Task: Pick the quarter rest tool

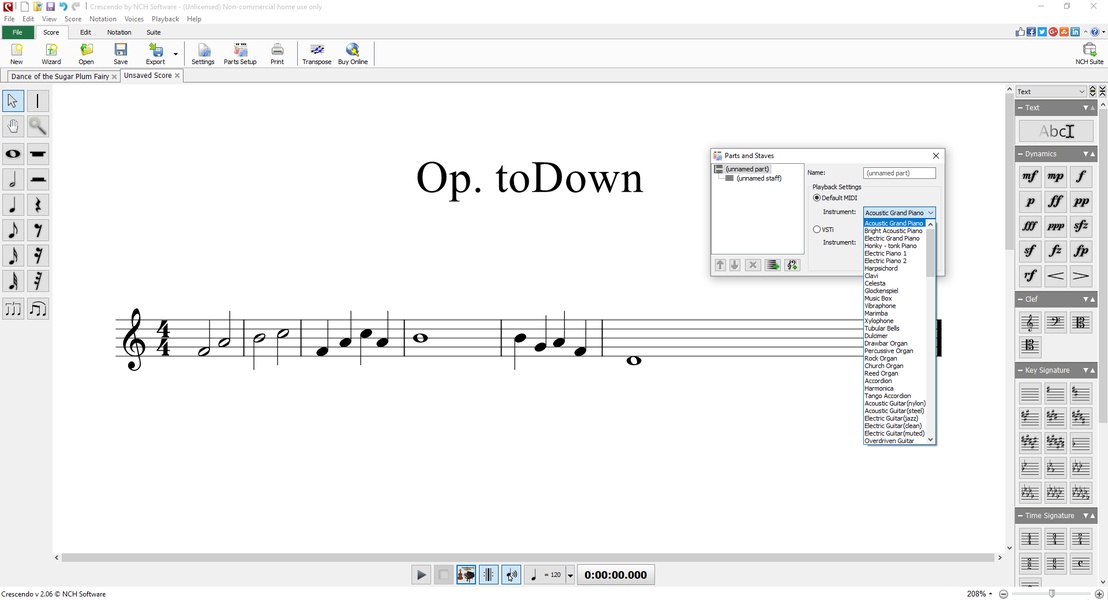Action: coord(38,205)
